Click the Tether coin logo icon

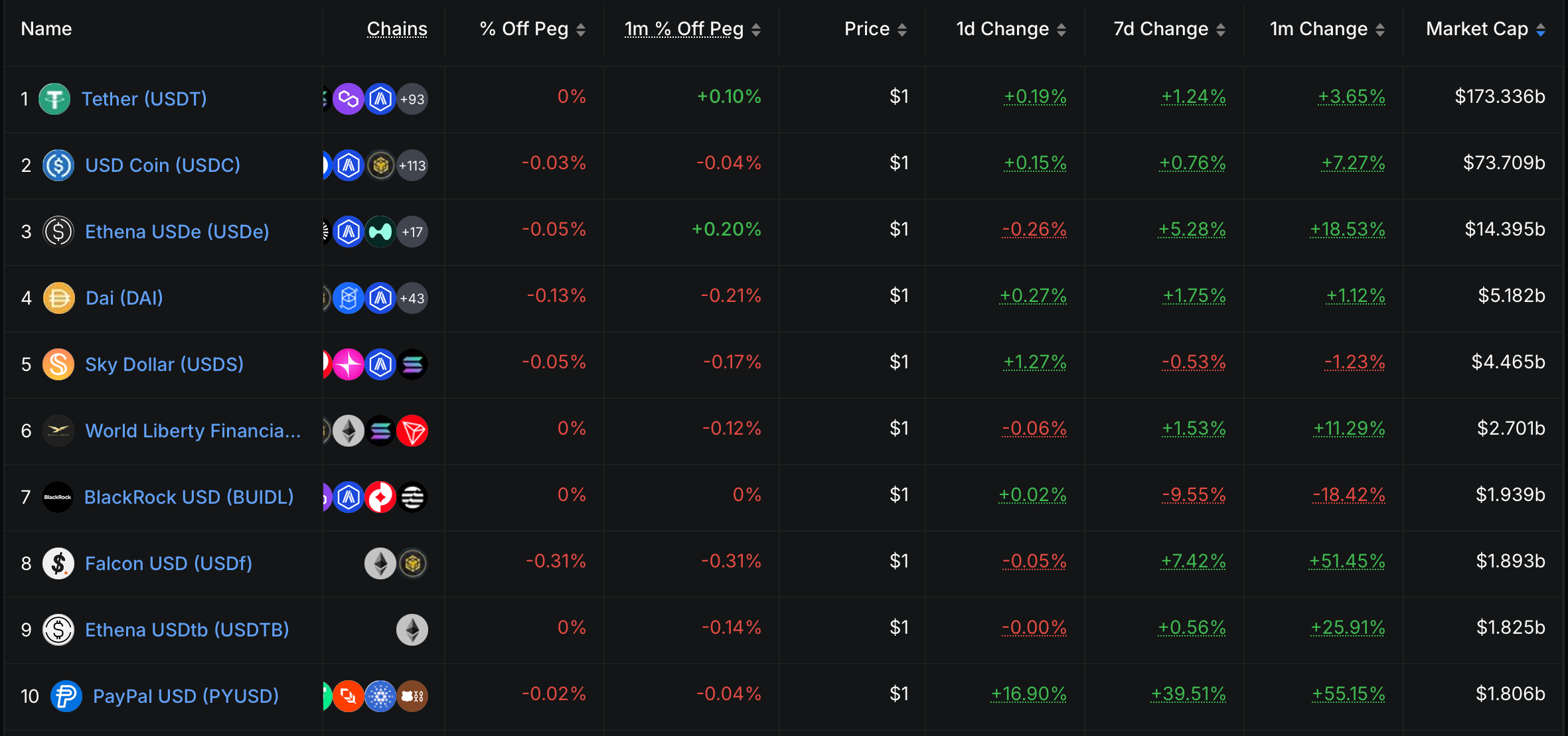54,99
